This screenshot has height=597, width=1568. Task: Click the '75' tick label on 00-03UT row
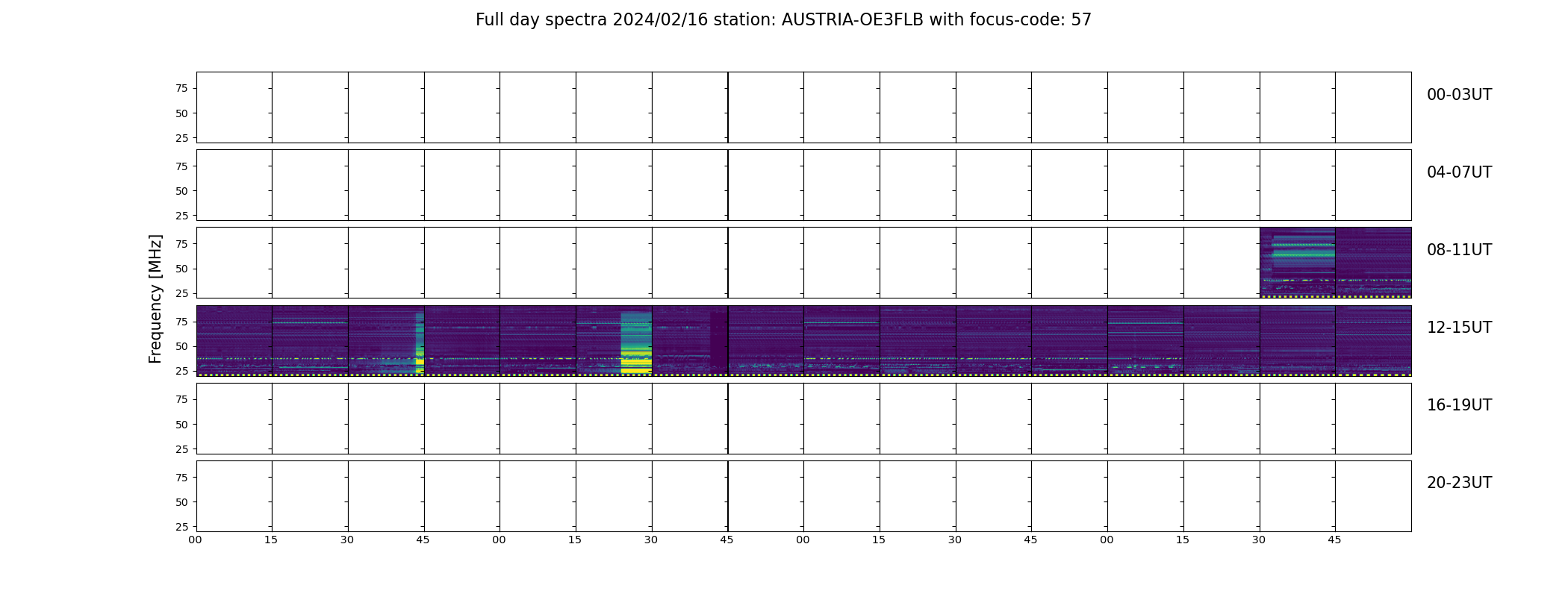coord(181,89)
